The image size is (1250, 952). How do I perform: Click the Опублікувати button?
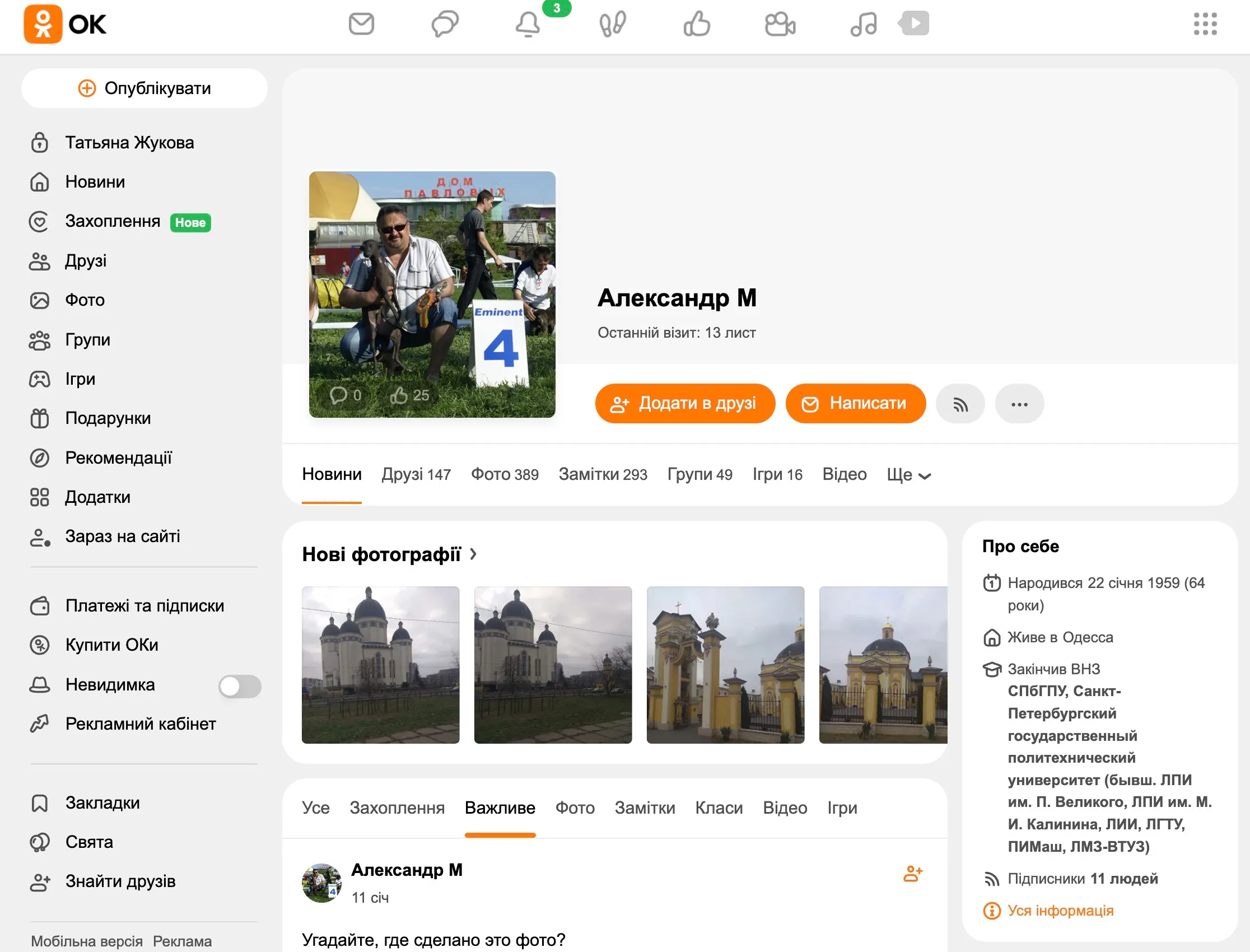[x=144, y=88]
